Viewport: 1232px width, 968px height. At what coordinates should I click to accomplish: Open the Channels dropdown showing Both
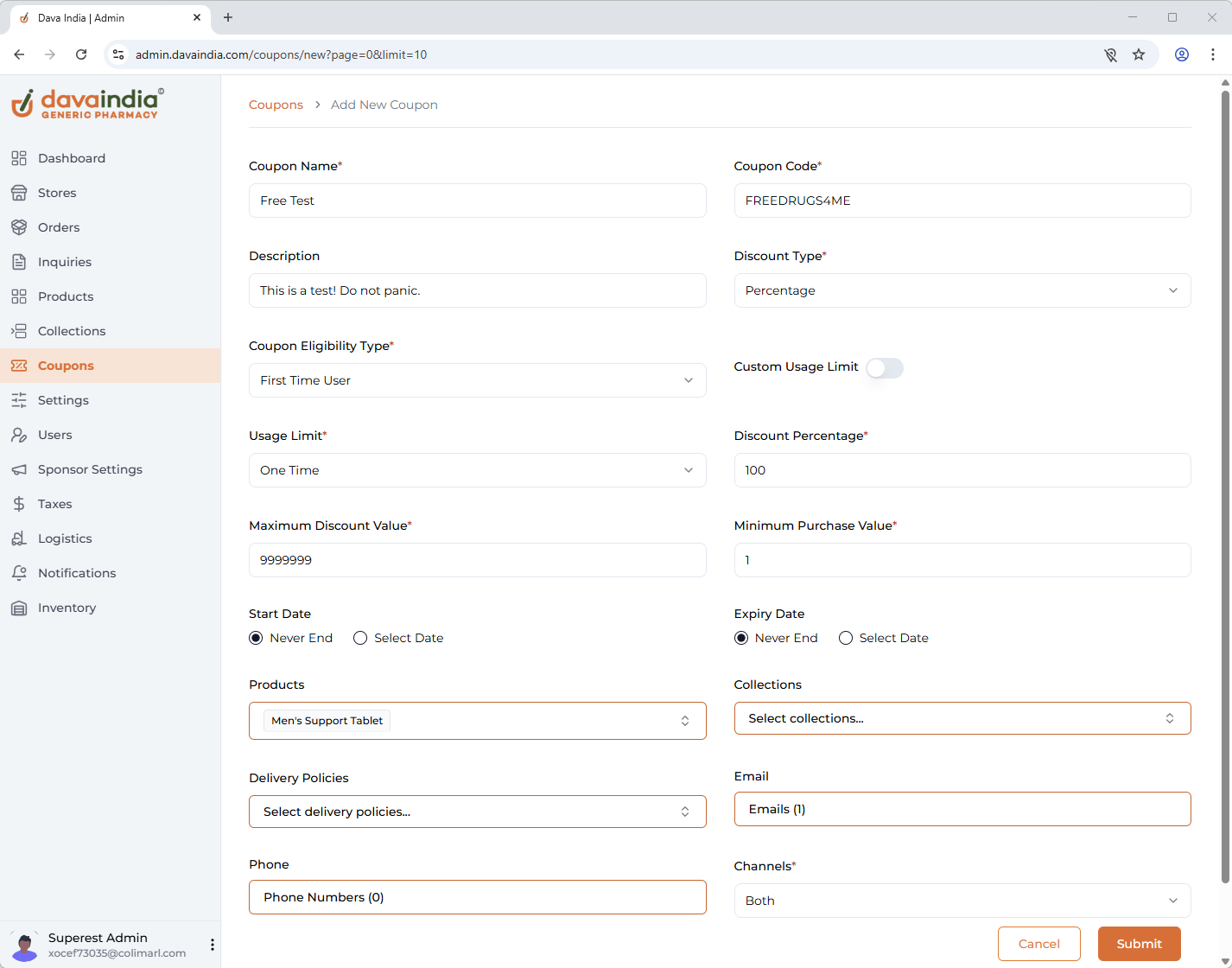[962, 901]
